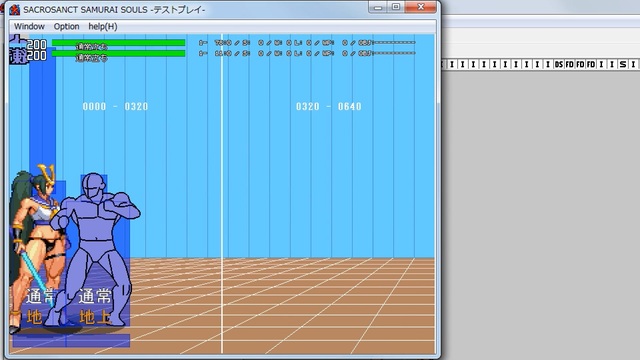The width and height of the screenshot is (640, 360).
Task: Click the DS toolbar icon
Action: click(x=559, y=64)
